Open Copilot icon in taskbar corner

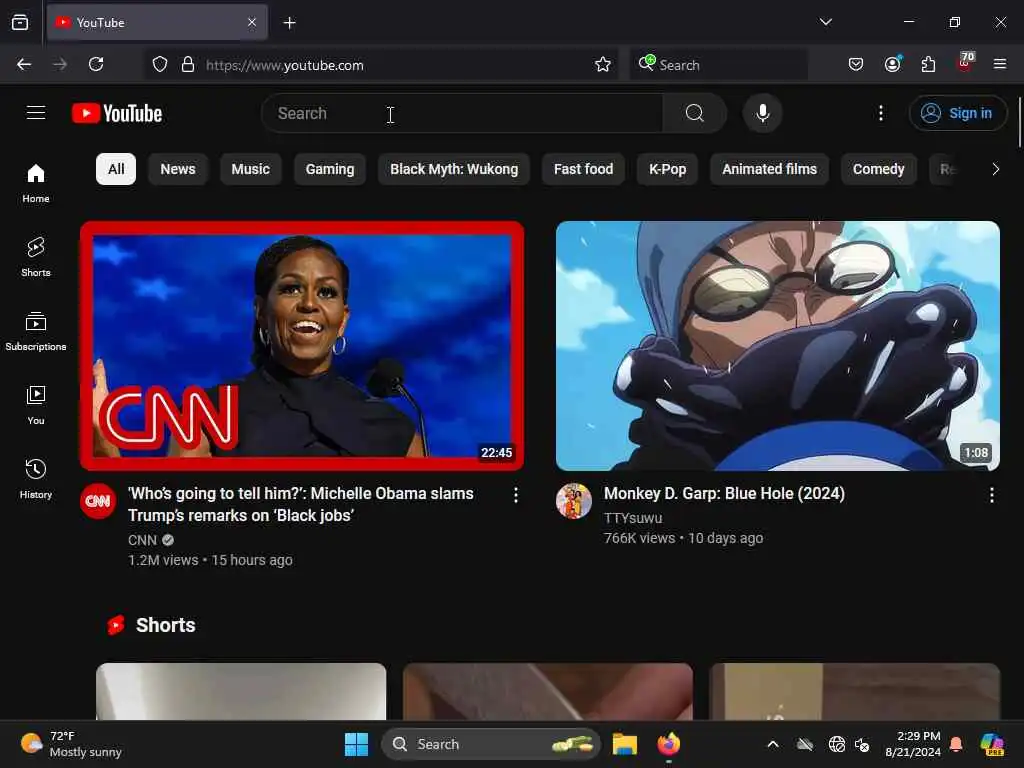click(x=992, y=744)
